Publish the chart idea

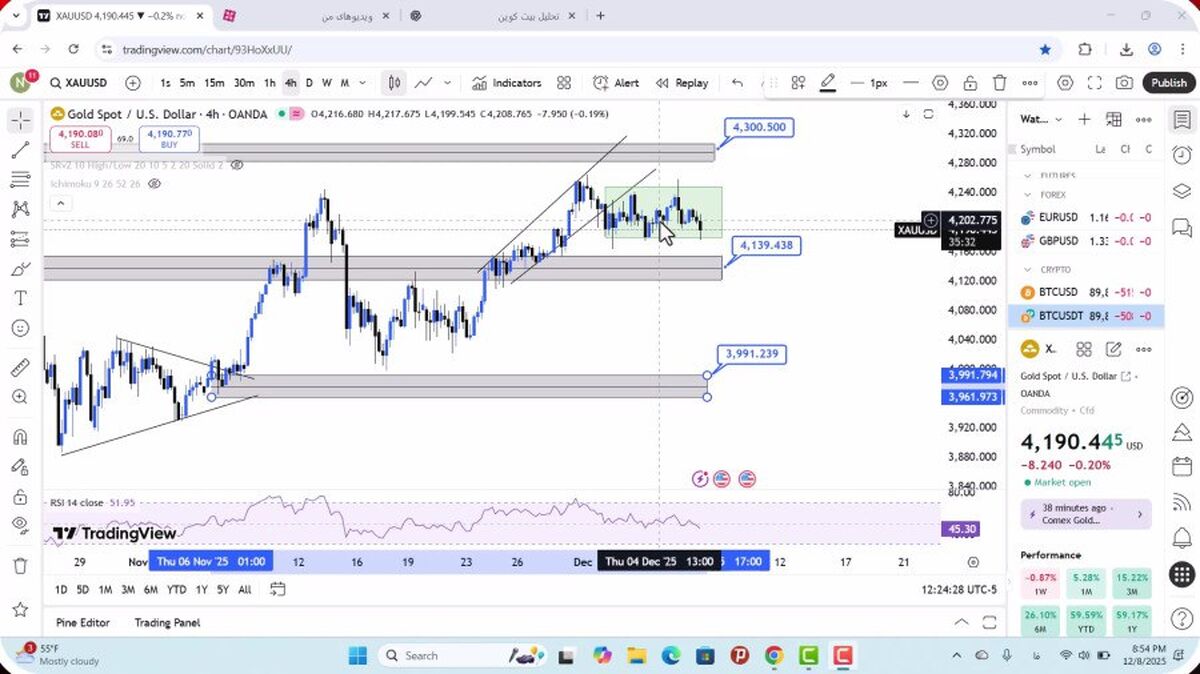point(1168,83)
